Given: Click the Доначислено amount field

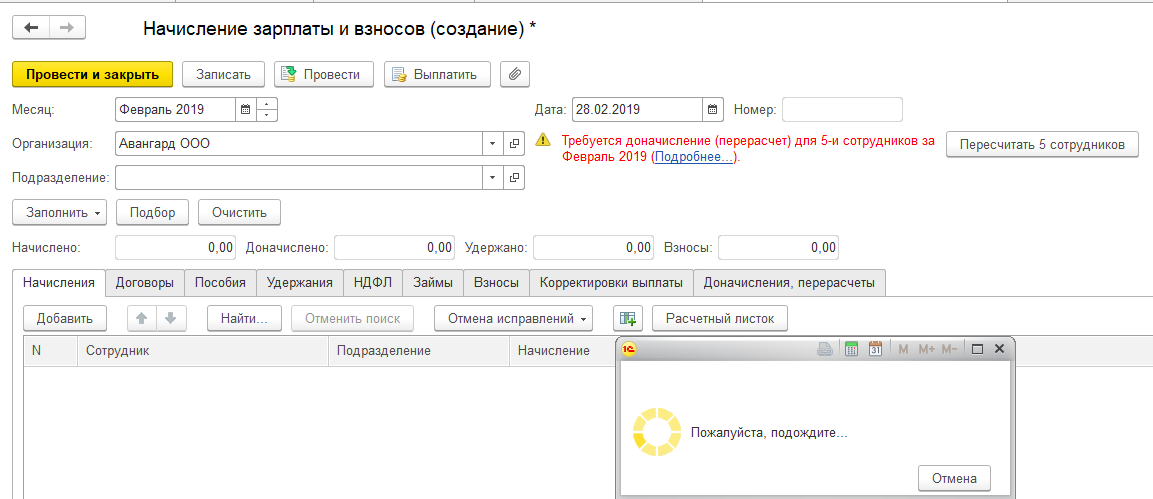Looking at the screenshot, I should click(x=394, y=248).
